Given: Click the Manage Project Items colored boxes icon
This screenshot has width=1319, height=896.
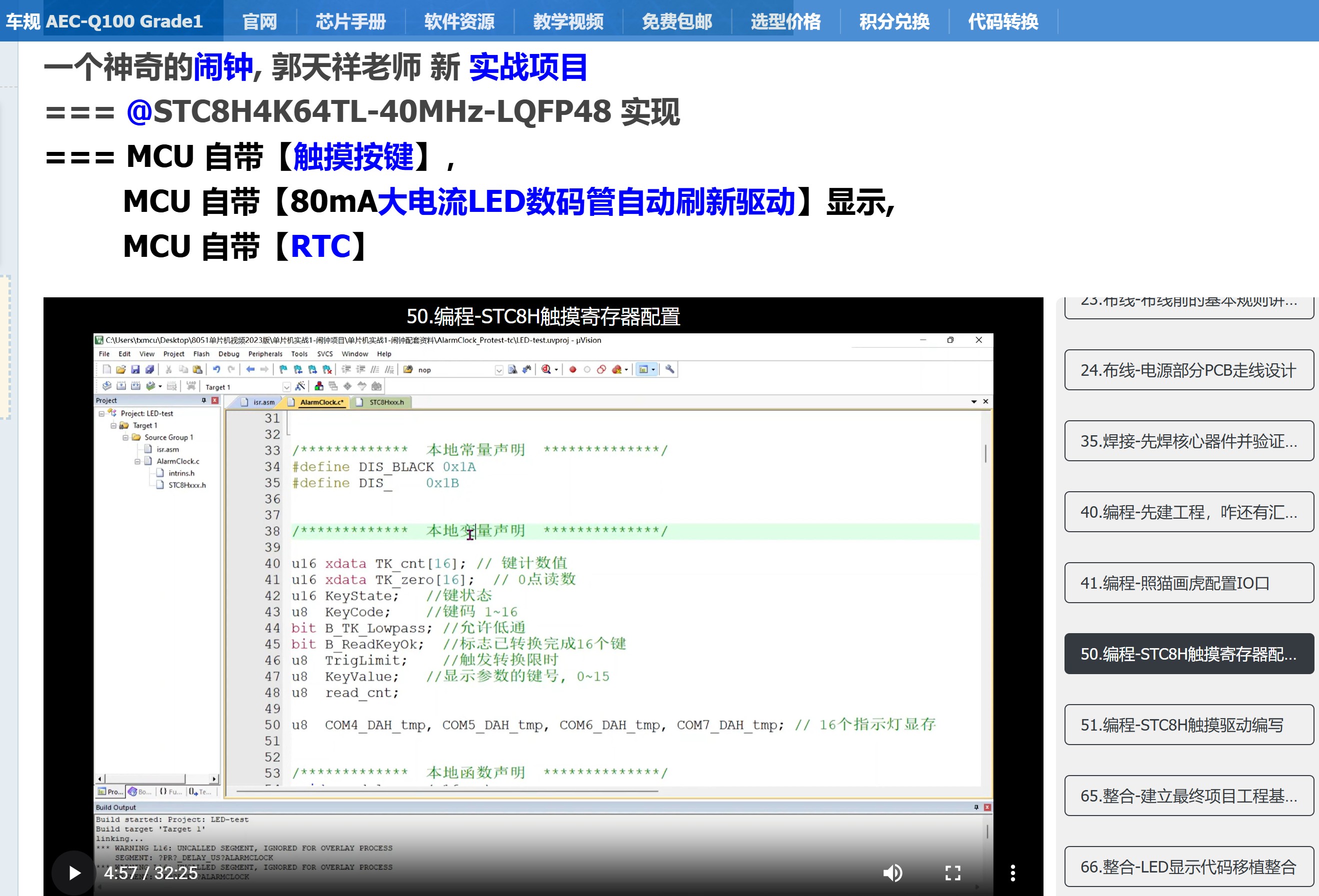Looking at the screenshot, I should (319, 386).
